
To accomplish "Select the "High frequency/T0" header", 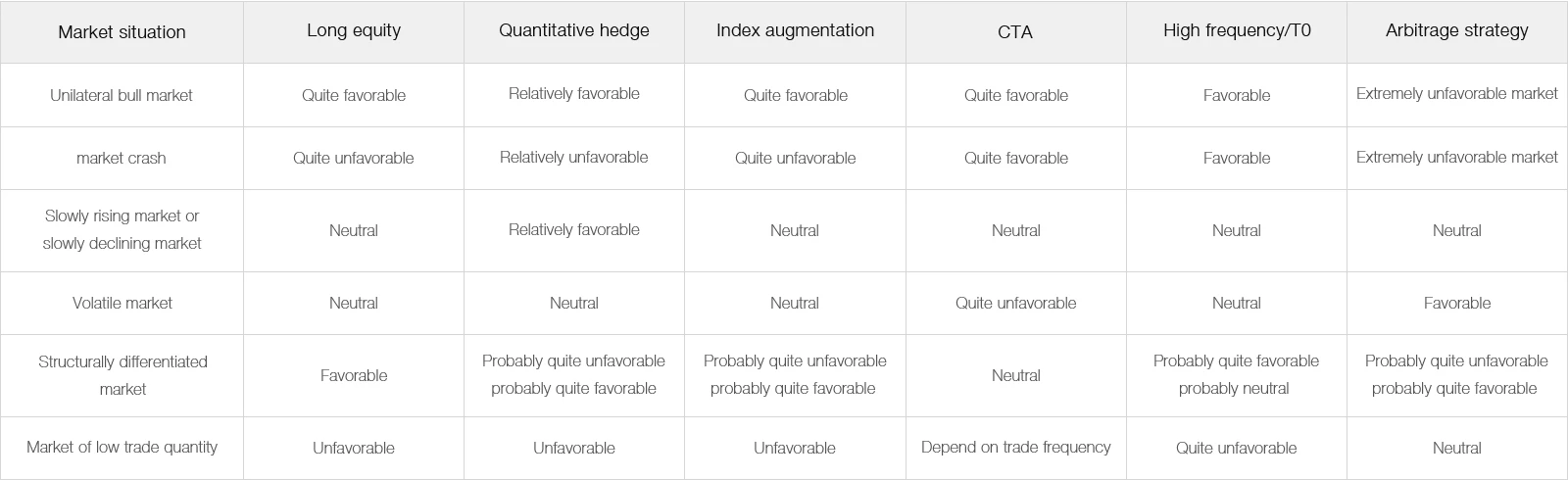I will pyautogui.click(x=1237, y=30).
